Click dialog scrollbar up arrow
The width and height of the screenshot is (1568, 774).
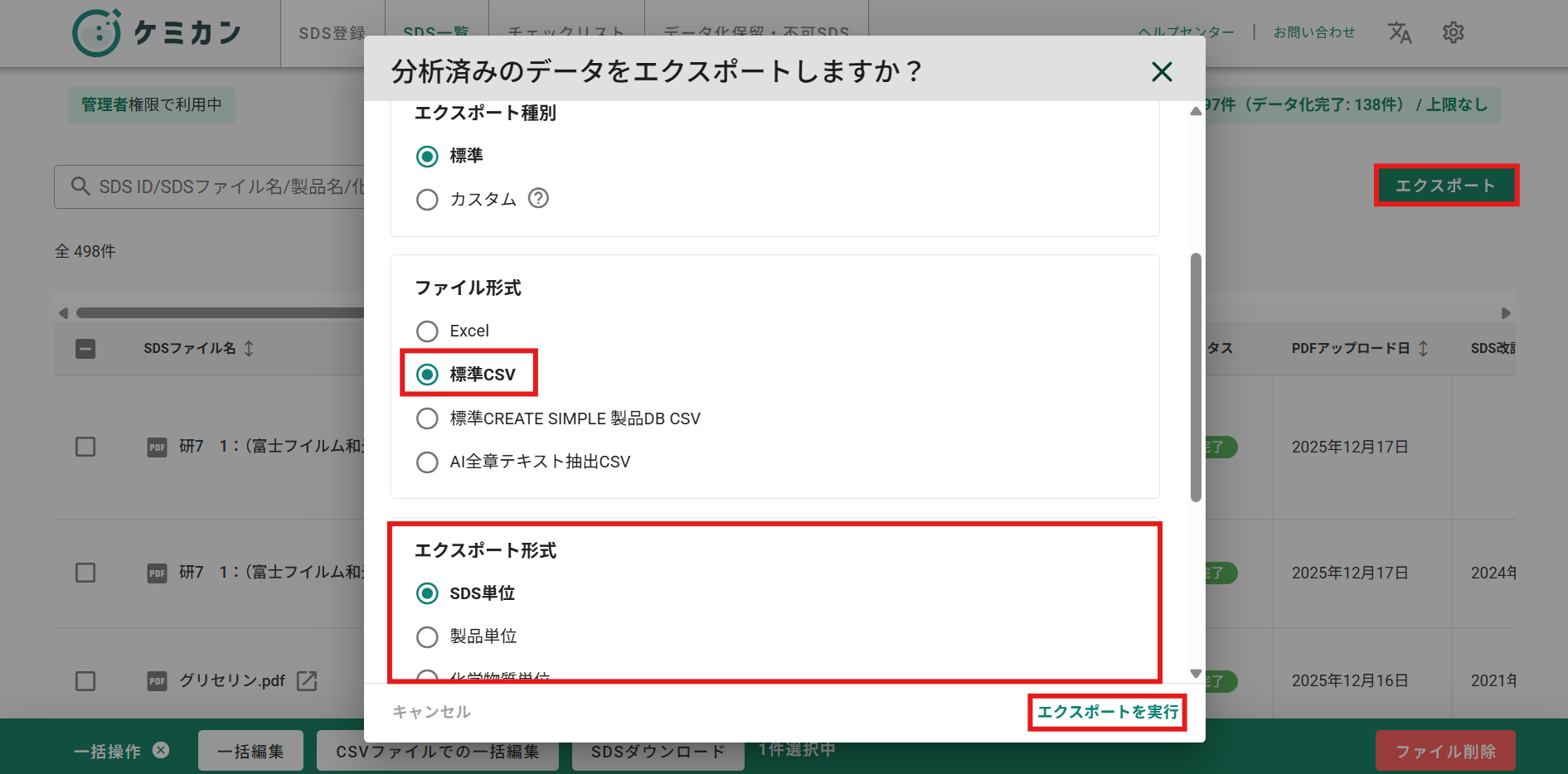coord(1196,111)
